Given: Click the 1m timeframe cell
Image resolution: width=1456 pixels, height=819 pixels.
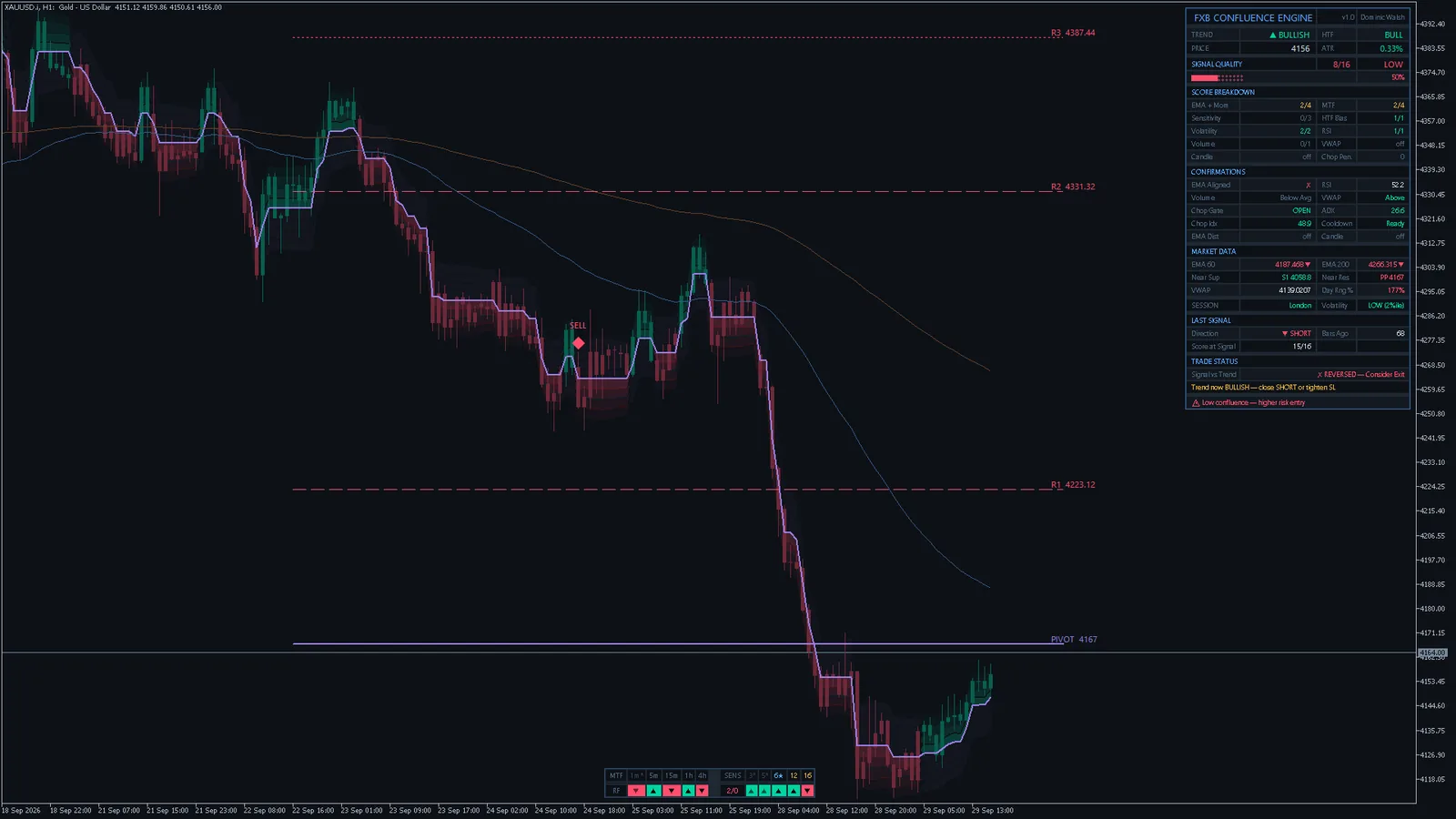Looking at the screenshot, I should [x=636, y=775].
